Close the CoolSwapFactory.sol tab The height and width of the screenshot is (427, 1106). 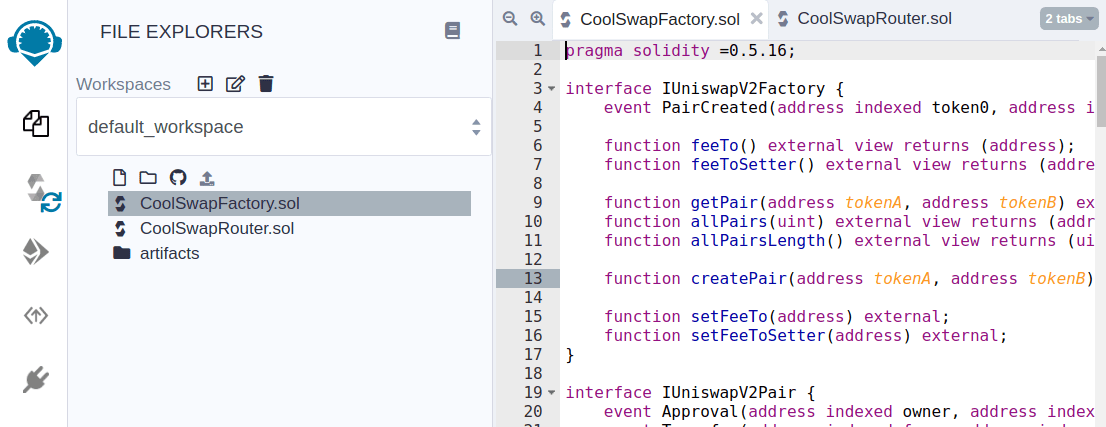(756, 19)
